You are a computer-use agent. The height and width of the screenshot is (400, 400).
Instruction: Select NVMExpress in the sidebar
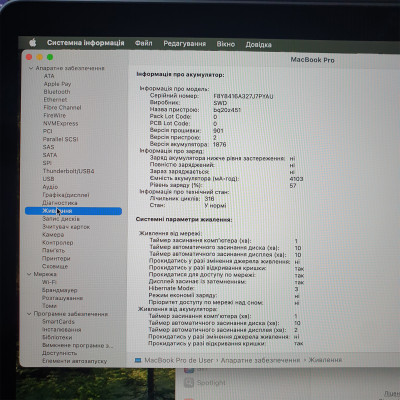click(60, 123)
